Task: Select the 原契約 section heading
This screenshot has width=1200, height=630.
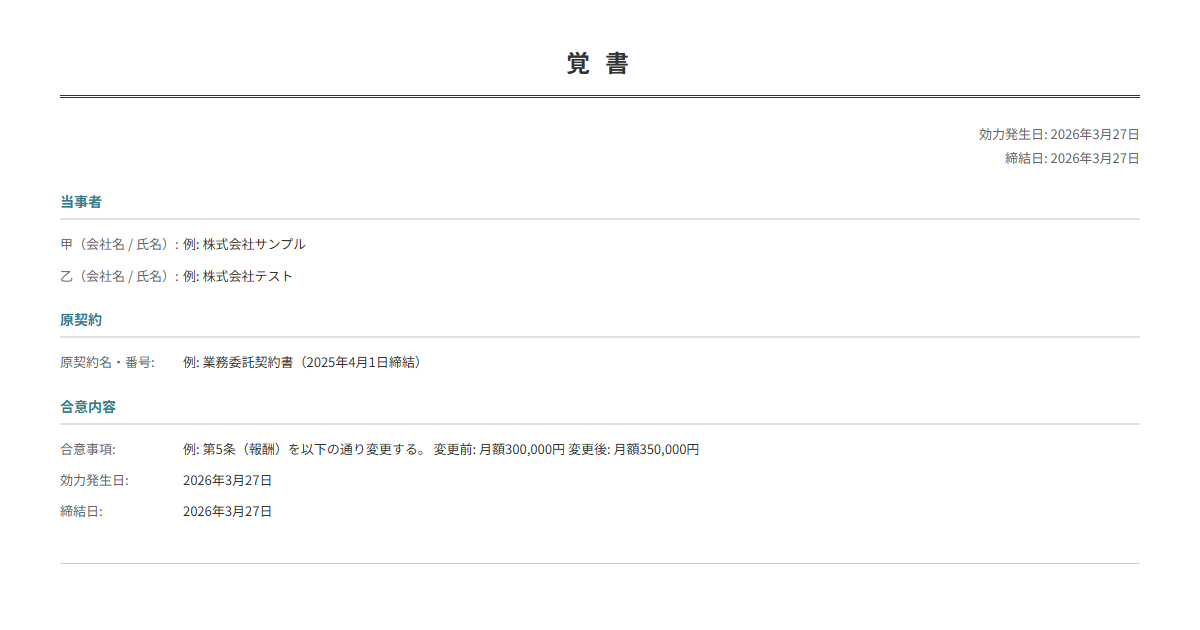Action: tap(81, 320)
